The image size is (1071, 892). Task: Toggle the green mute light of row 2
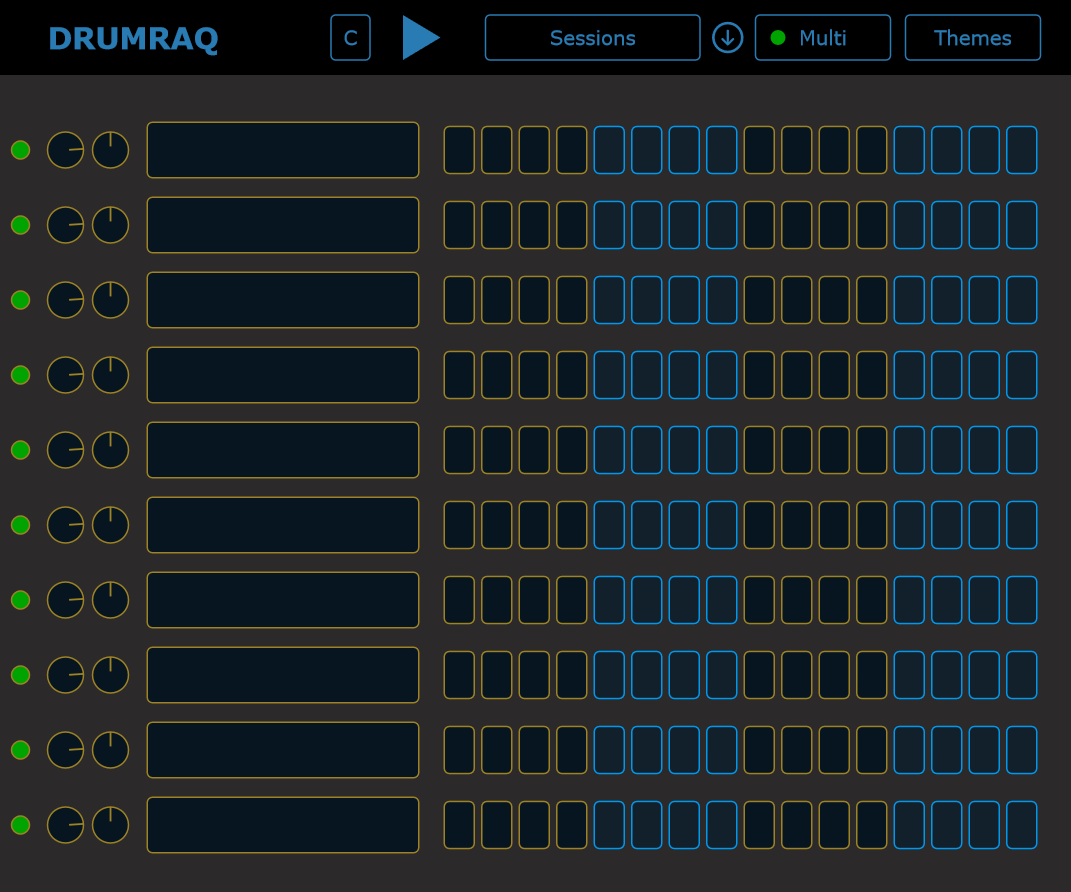pyautogui.click(x=20, y=225)
